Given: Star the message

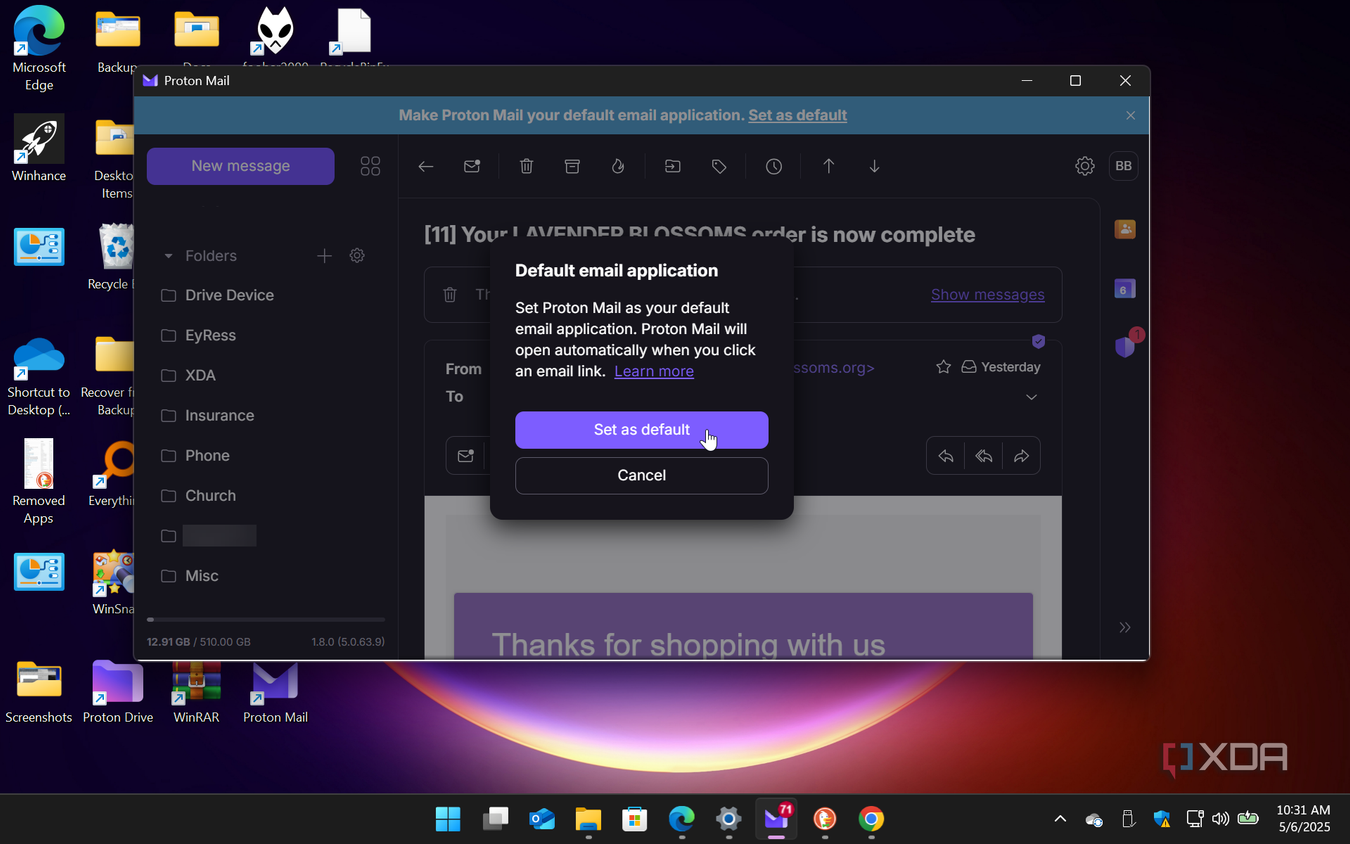Looking at the screenshot, I should click(943, 367).
